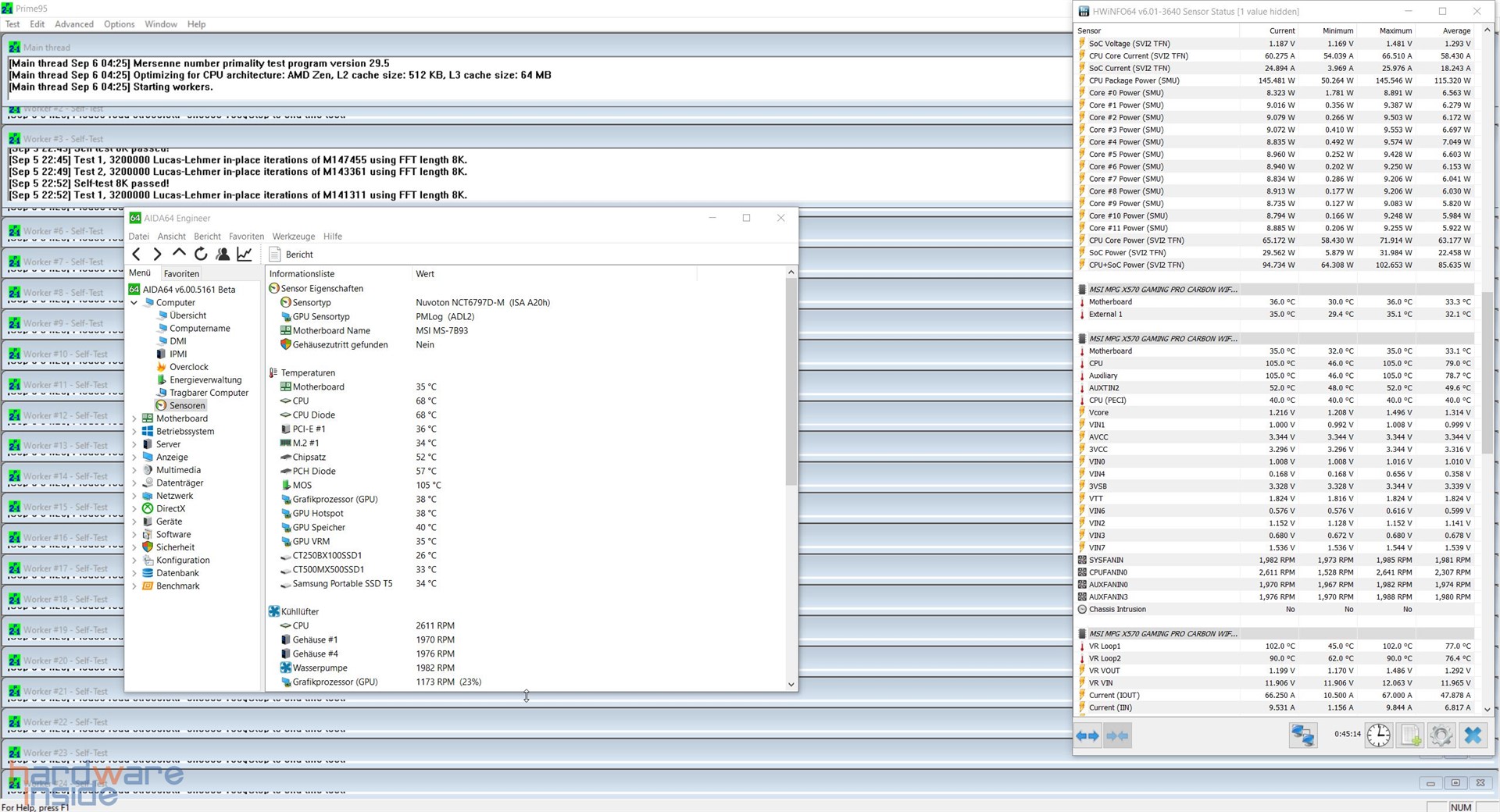Select the Overclock entry in AIDA64 sidebar

pyautogui.click(x=190, y=366)
